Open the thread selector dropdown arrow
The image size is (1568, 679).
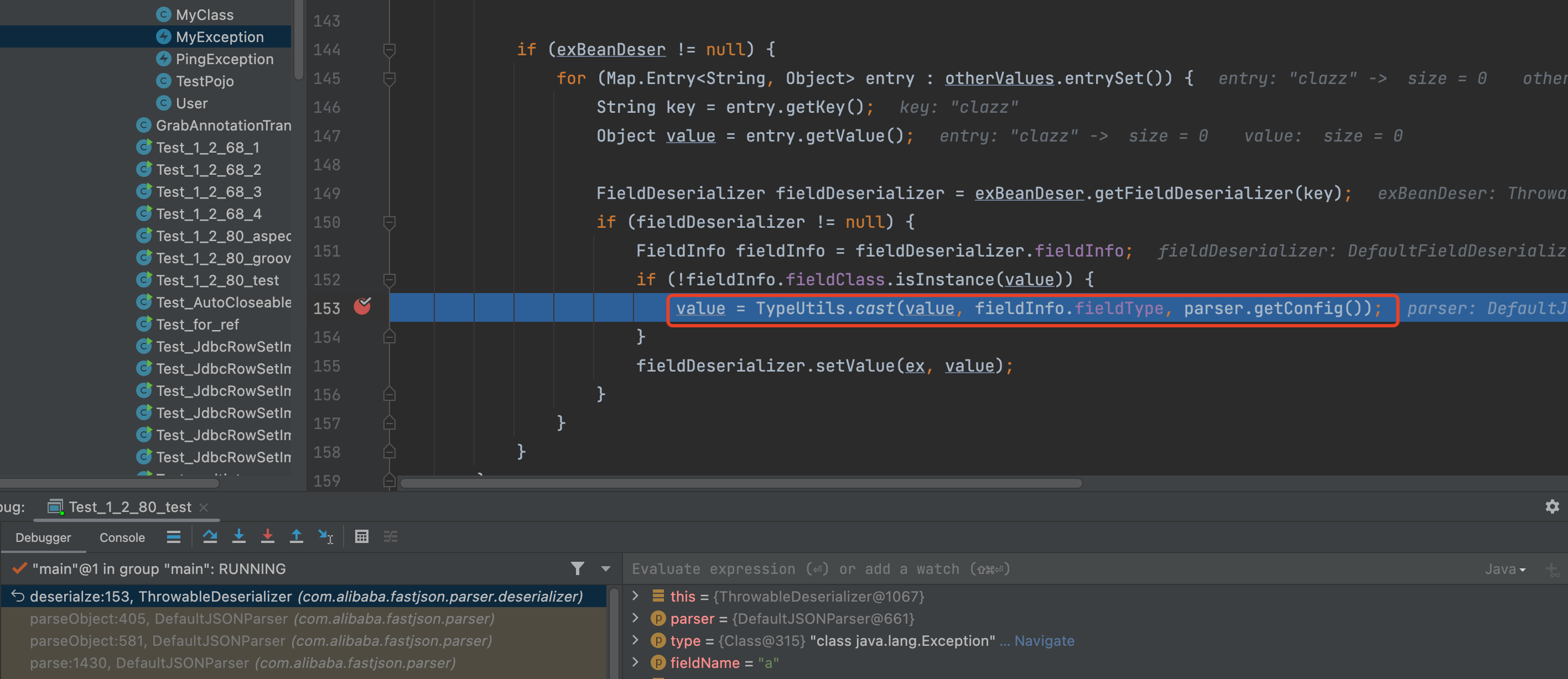[606, 569]
